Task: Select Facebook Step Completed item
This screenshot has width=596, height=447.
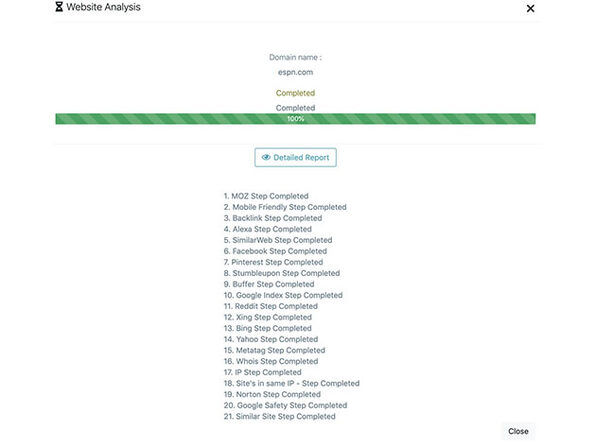Action: pyautogui.click(x=275, y=251)
